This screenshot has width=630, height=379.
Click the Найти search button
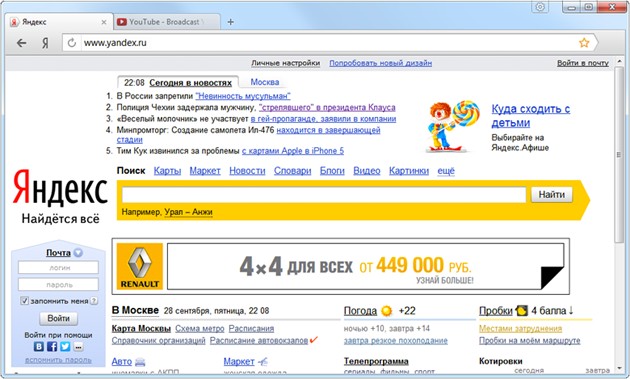click(552, 195)
